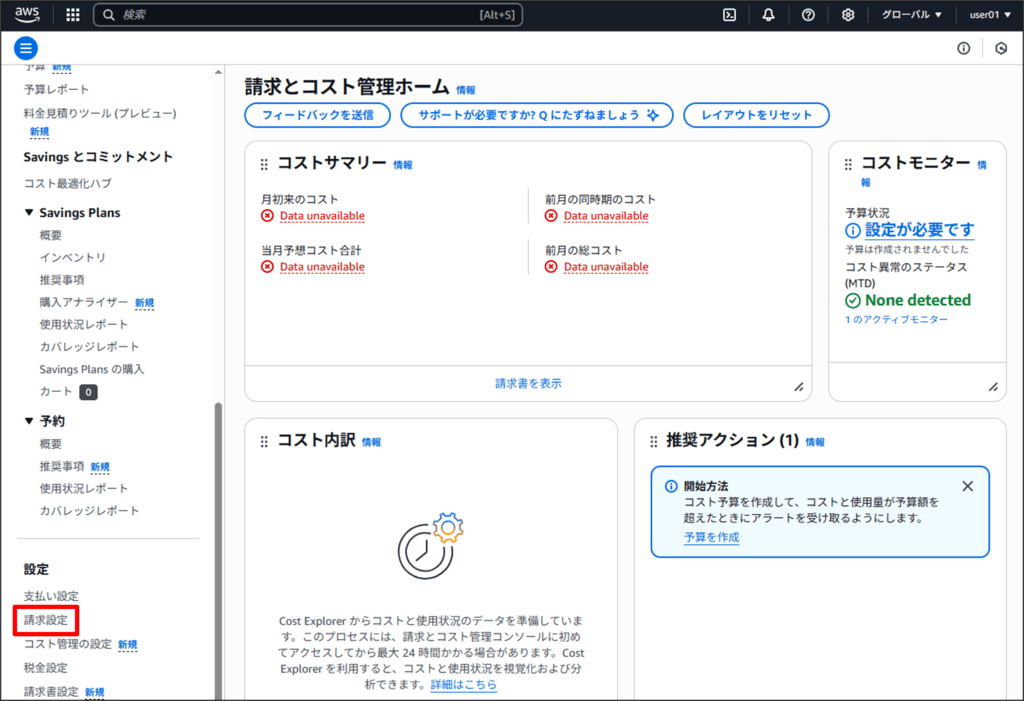Open インベントリ under Savings Plans
The image size is (1024, 701).
72,257
